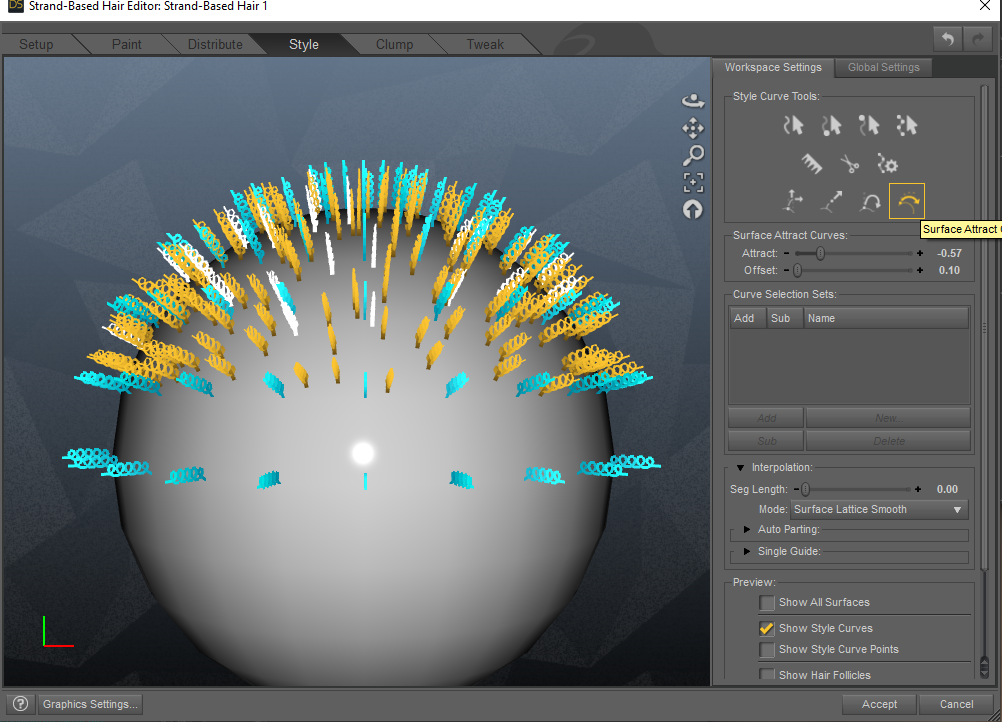
Task: Switch to the Setup tab
Action: tap(36, 44)
